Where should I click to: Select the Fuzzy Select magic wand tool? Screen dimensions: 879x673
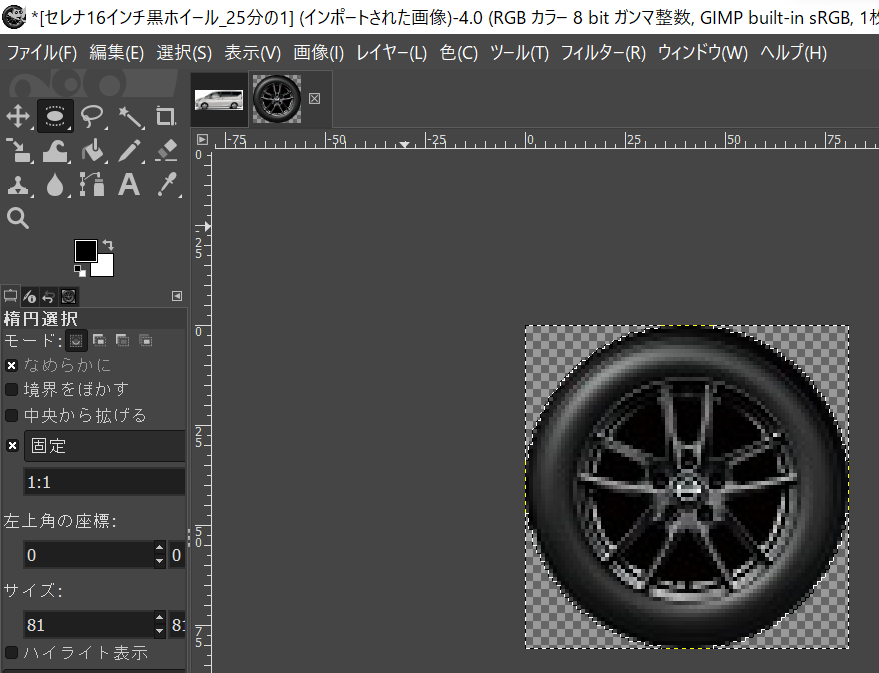click(130, 116)
